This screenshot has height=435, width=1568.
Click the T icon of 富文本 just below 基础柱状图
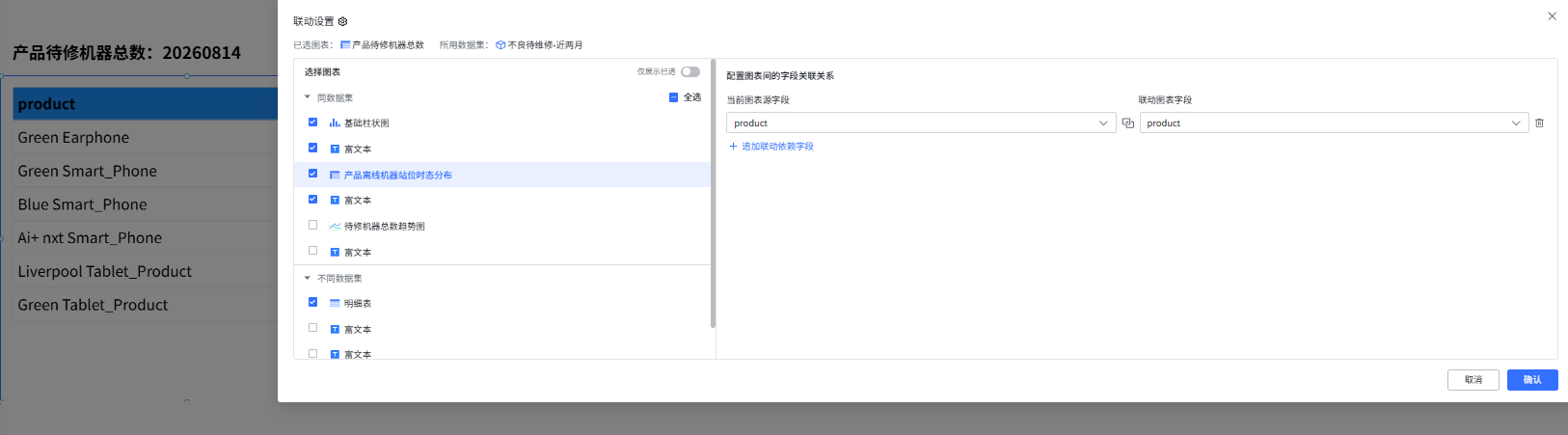335,150
